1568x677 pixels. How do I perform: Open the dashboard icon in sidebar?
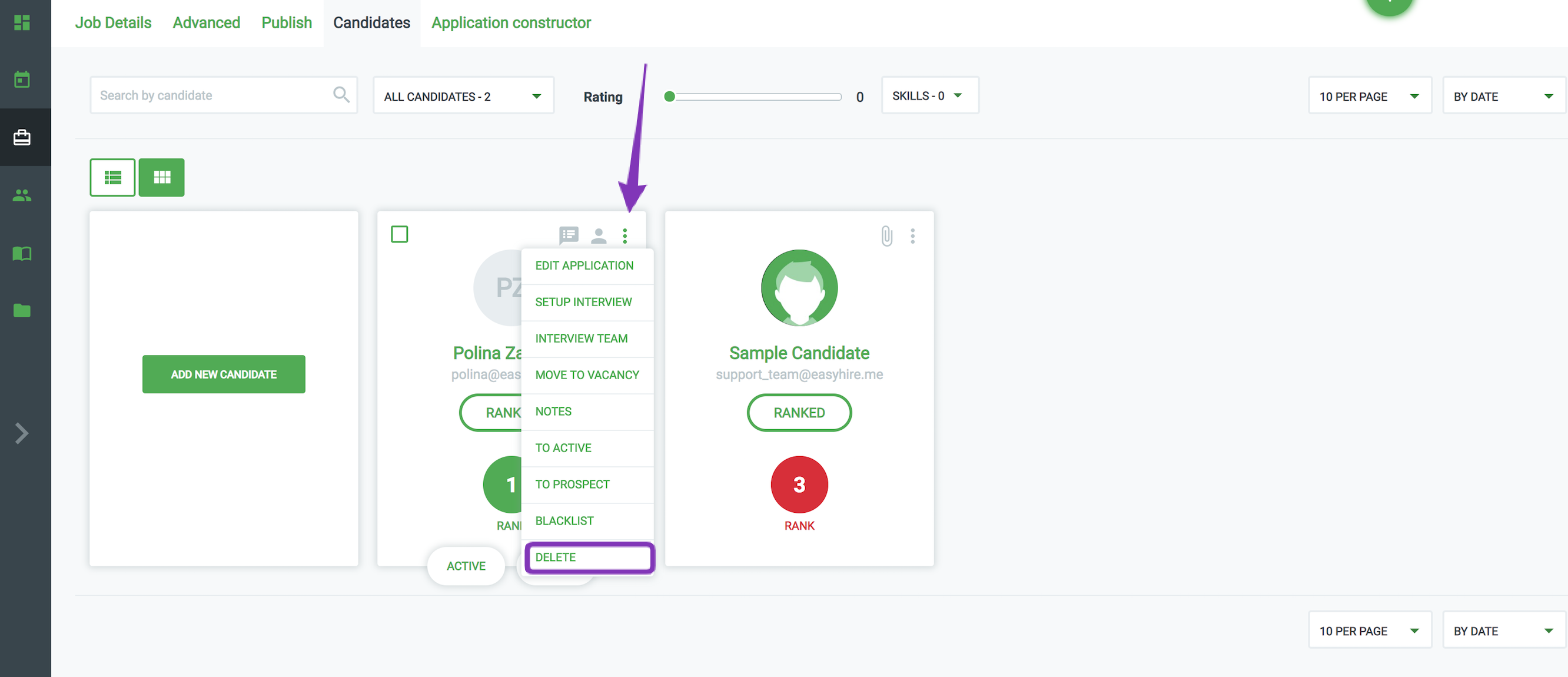[x=22, y=22]
